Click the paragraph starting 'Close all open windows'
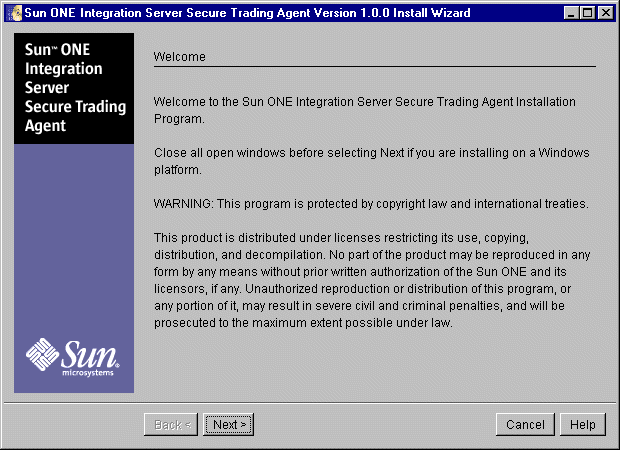620x450 pixels. (372, 161)
